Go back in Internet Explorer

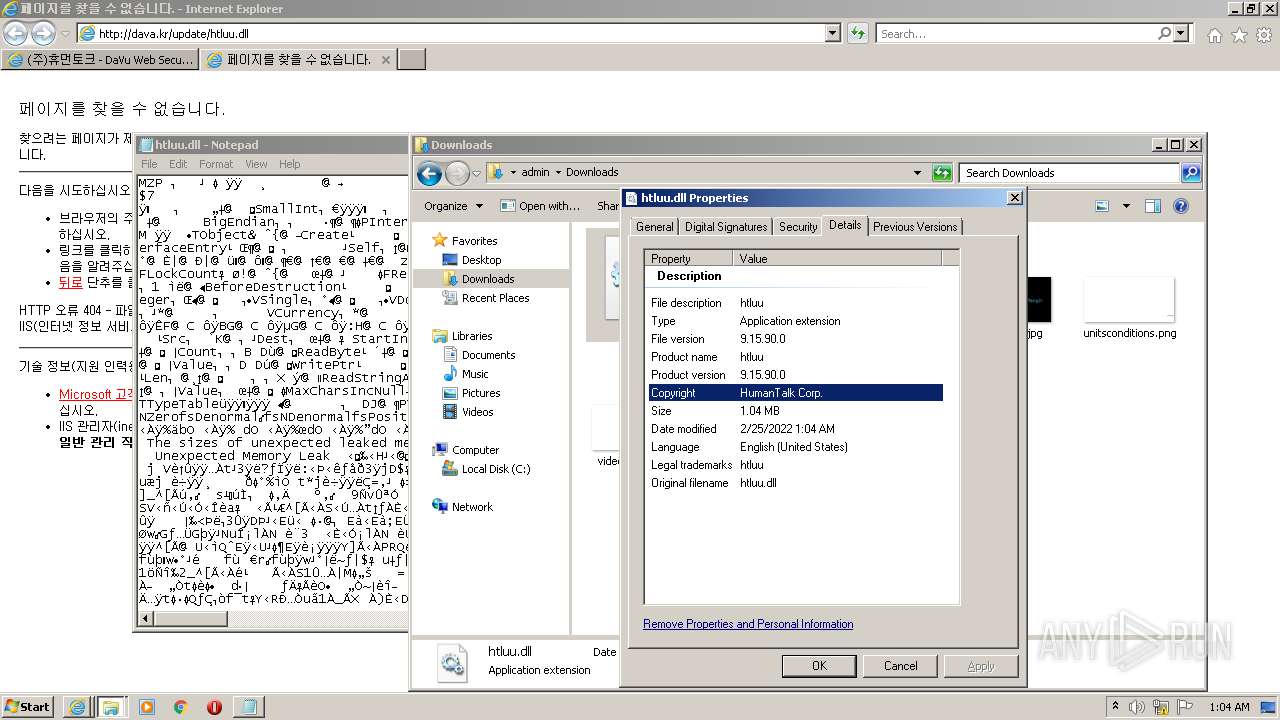click(x=16, y=33)
